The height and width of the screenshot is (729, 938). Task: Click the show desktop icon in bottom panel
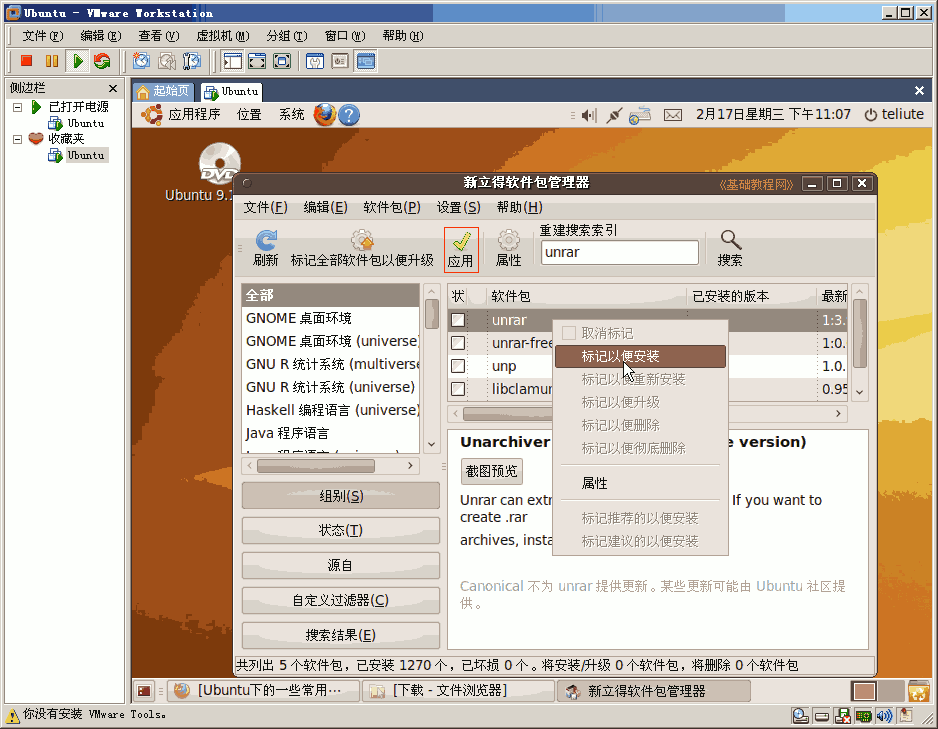pyautogui.click(x=144, y=691)
